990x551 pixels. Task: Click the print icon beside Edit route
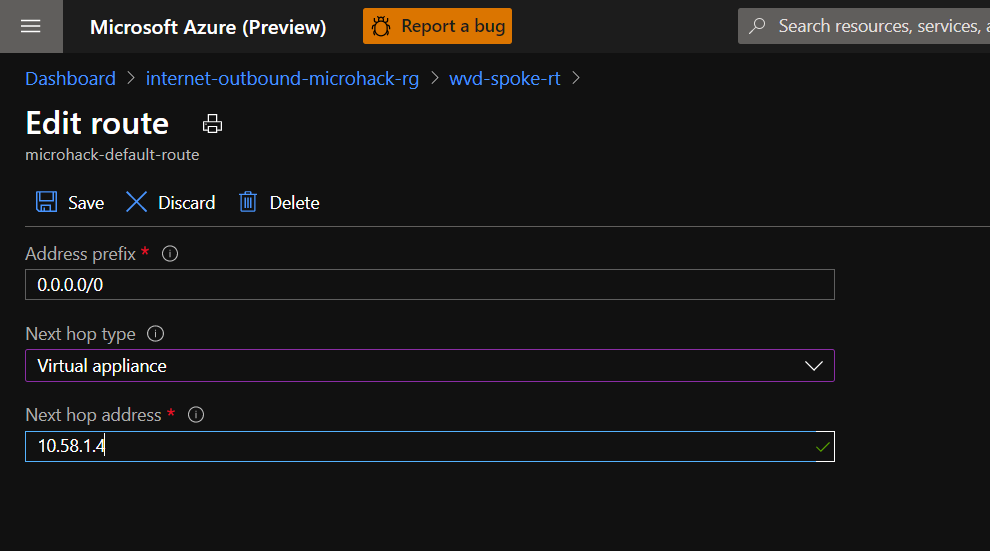click(212, 124)
